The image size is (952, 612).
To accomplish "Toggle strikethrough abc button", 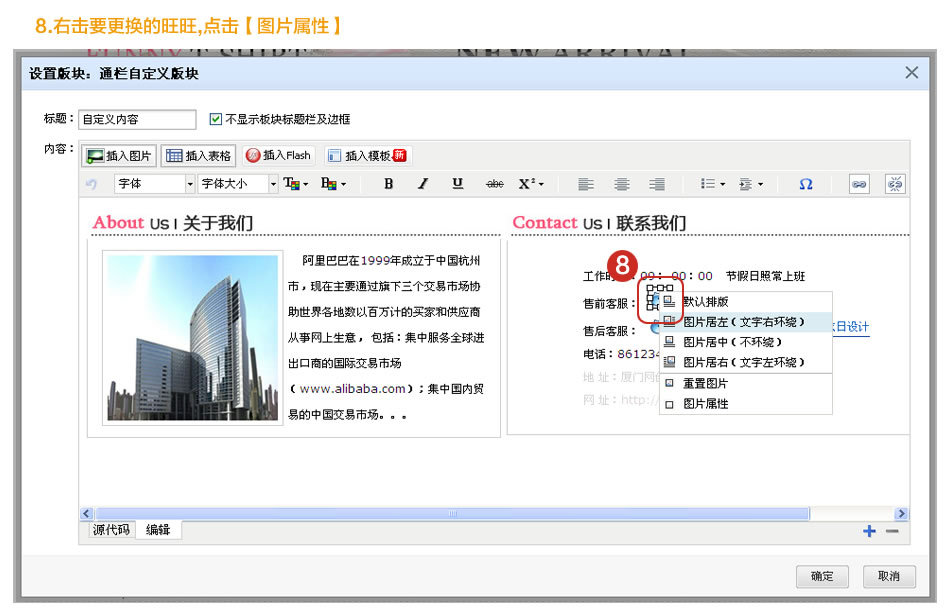I will pyautogui.click(x=495, y=184).
